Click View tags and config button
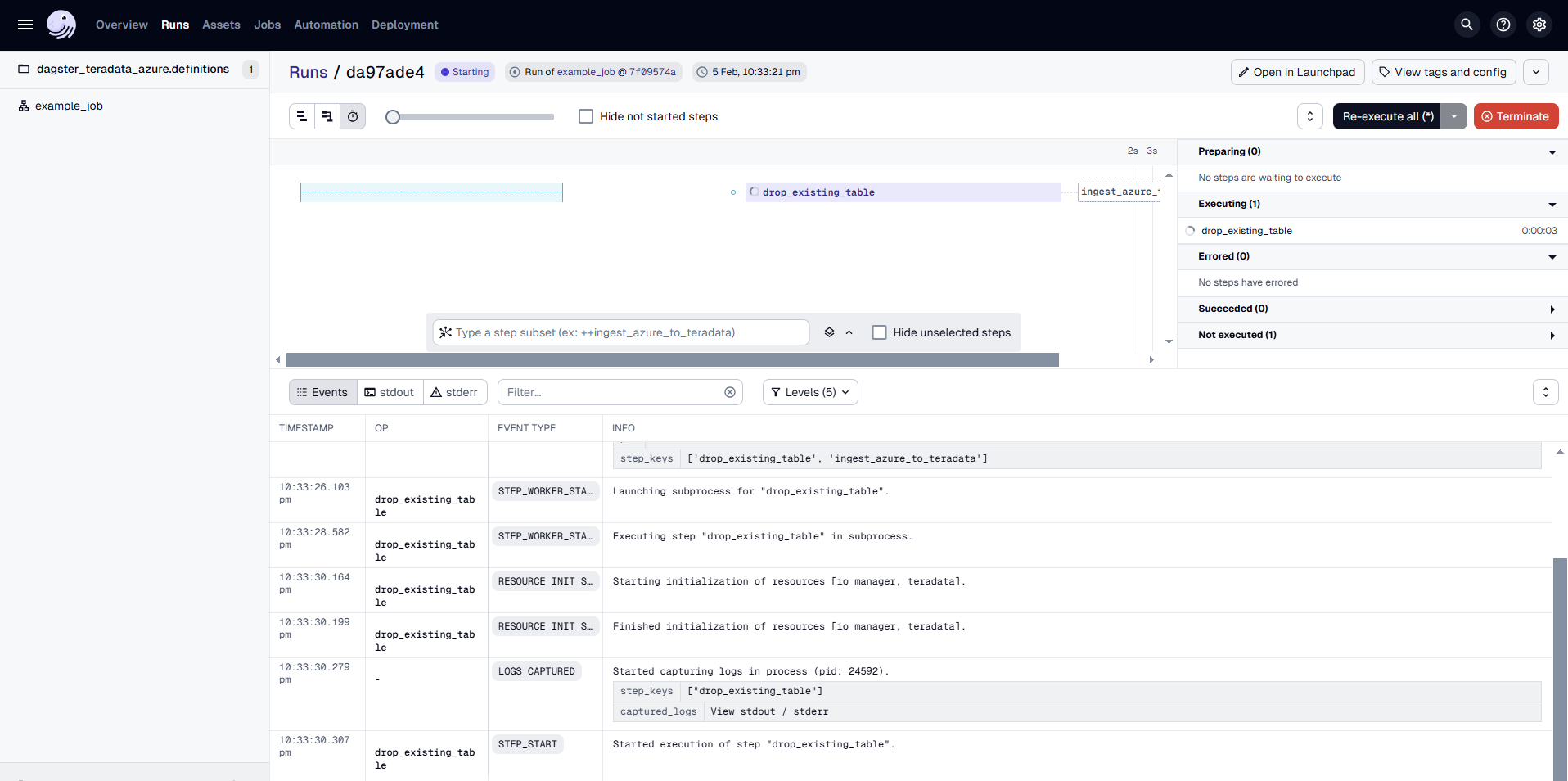This screenshot has height=781, width=1568. coord(1444,72)
